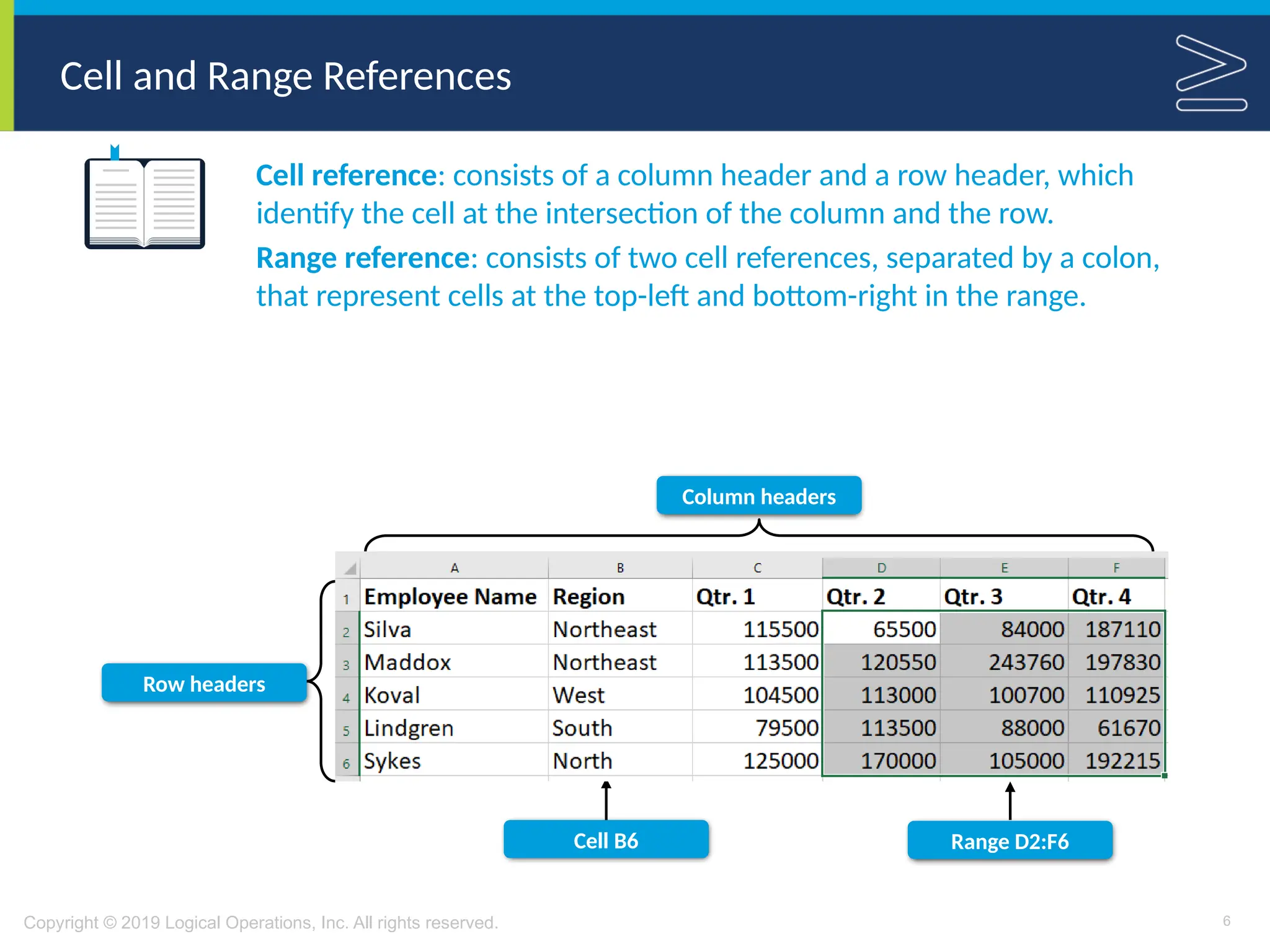Select column header F
1270x952 pixels.
[x=1116, y=568]
